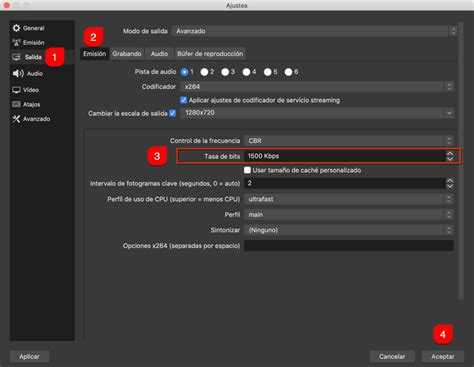
Task: Click the settings panel vertical scrollbar
Action: tap(461, 160)
